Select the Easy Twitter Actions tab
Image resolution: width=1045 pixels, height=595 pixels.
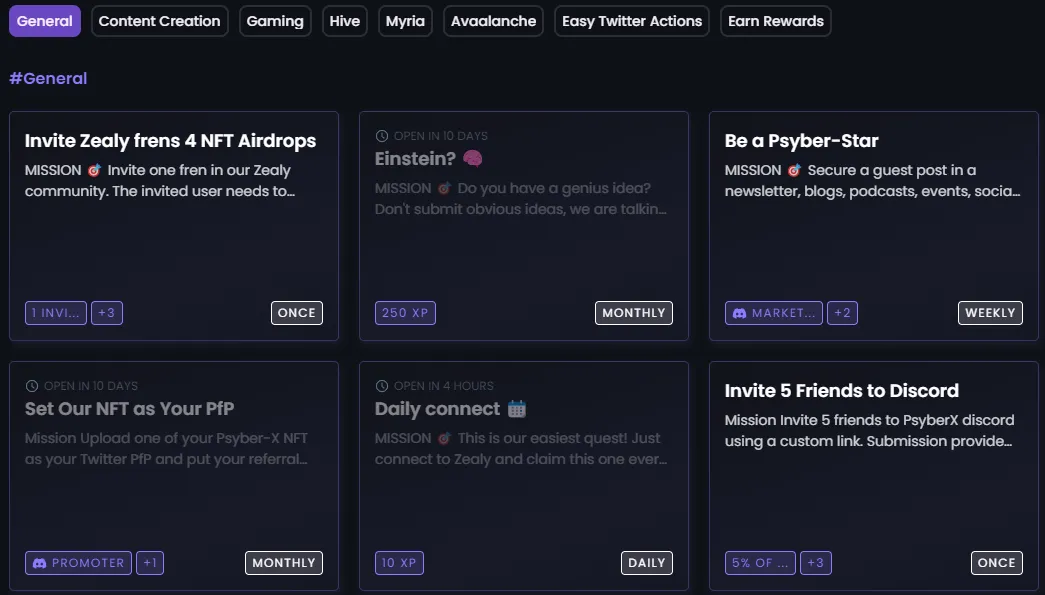pyautogui.click(x=632, y=21)
